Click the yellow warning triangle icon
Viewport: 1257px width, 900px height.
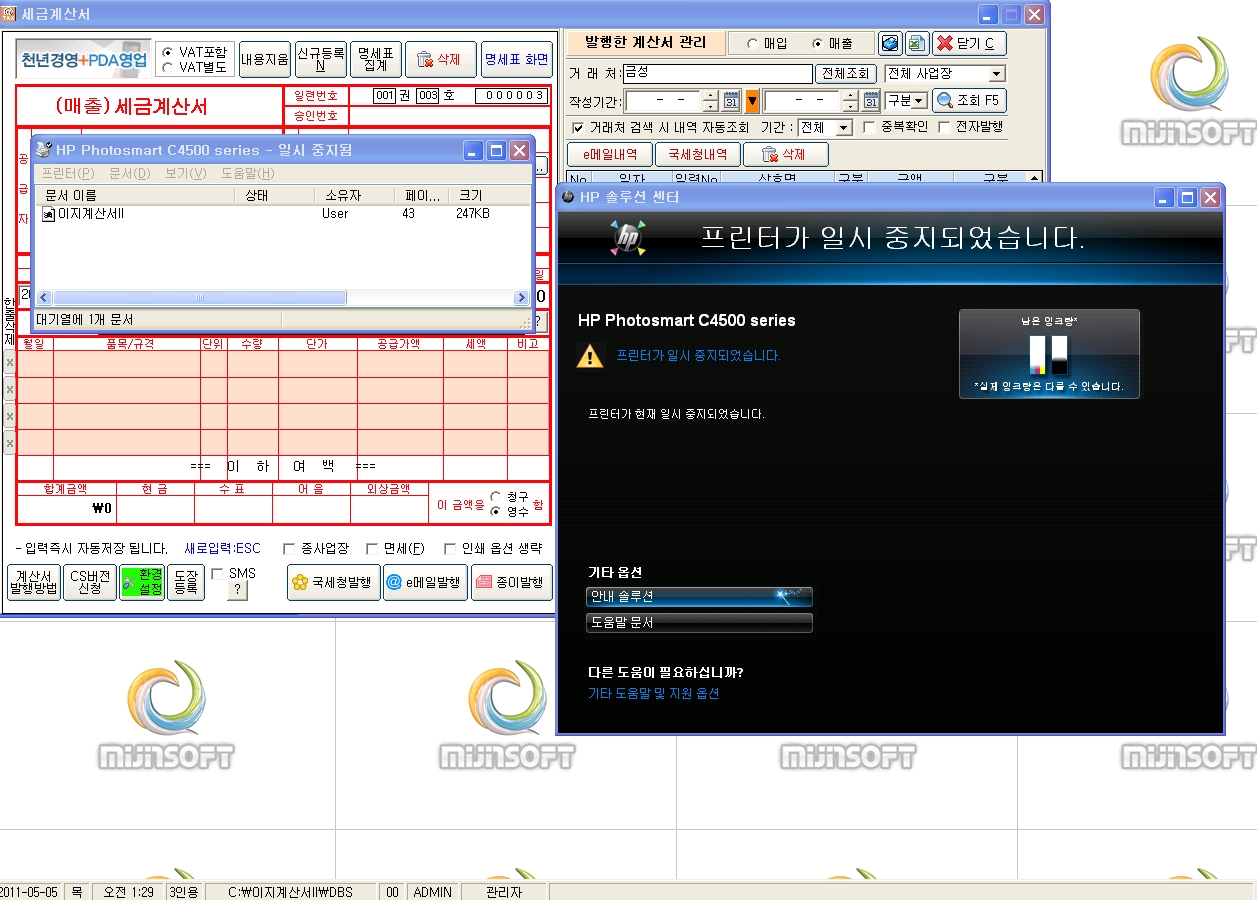point(590,355)
